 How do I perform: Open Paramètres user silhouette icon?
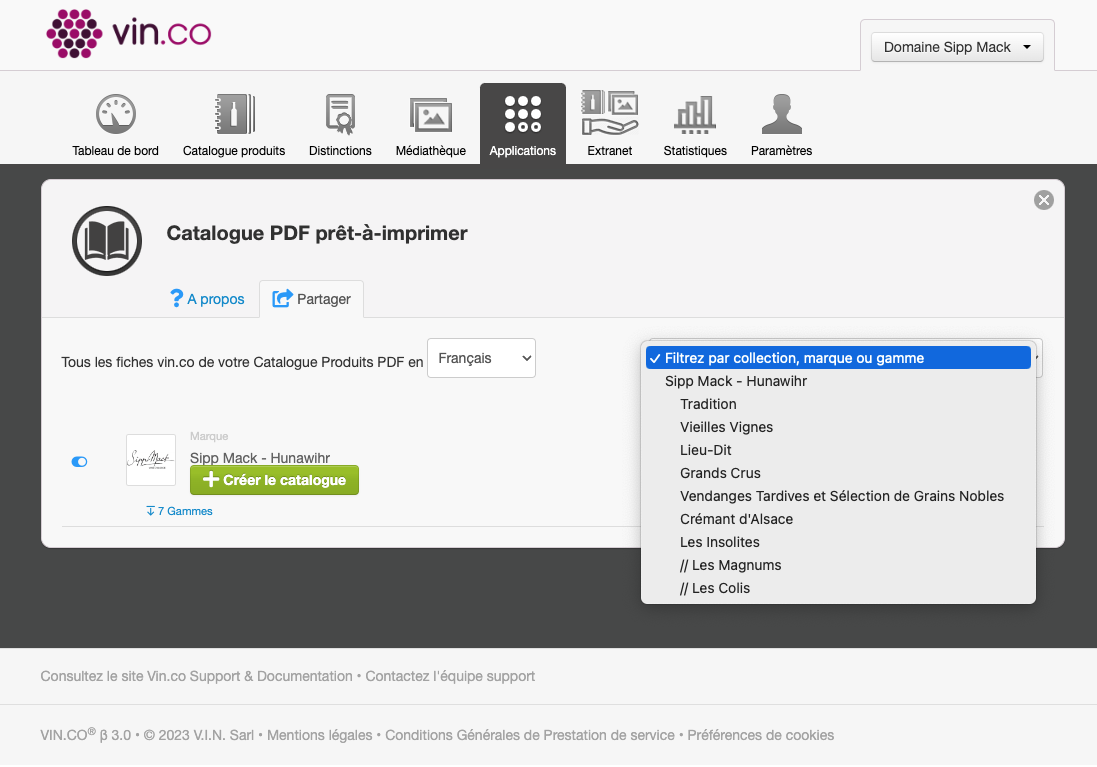pyautogui.click(x=781, y=113)
